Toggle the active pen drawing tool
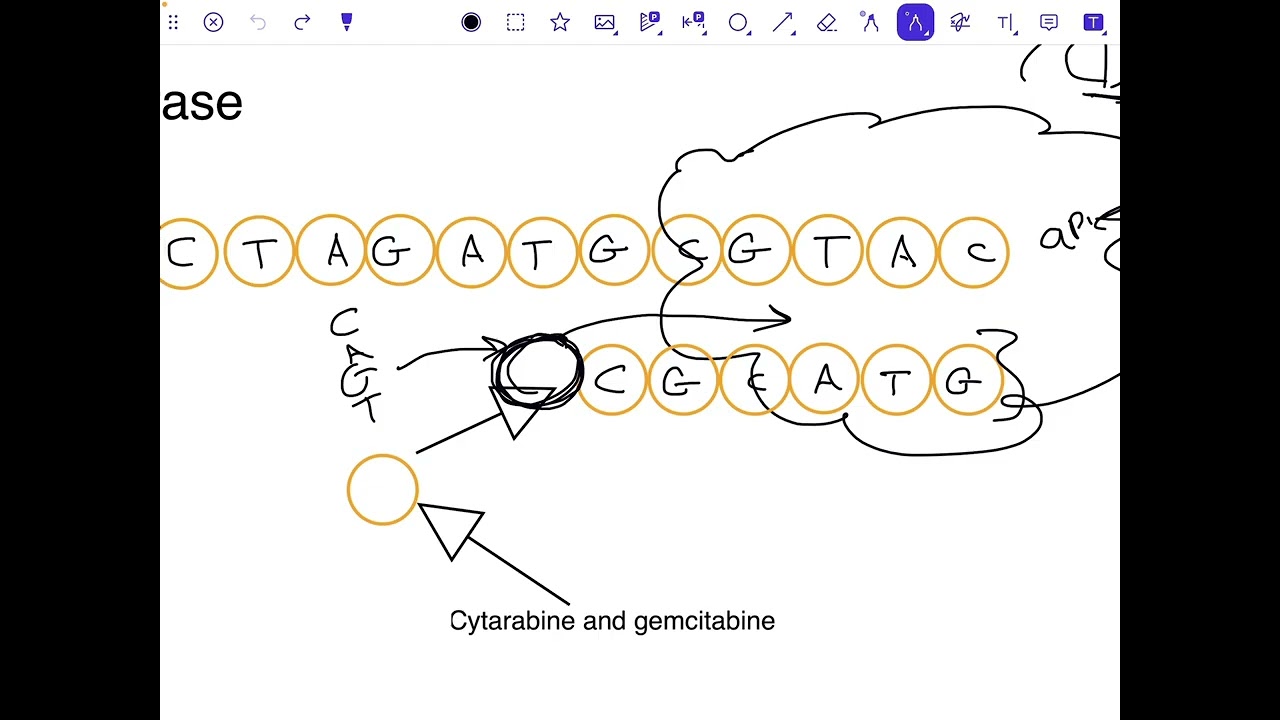Image resolution: width=1280 pixels, height=720 pixels. click(x=915, y=22)
